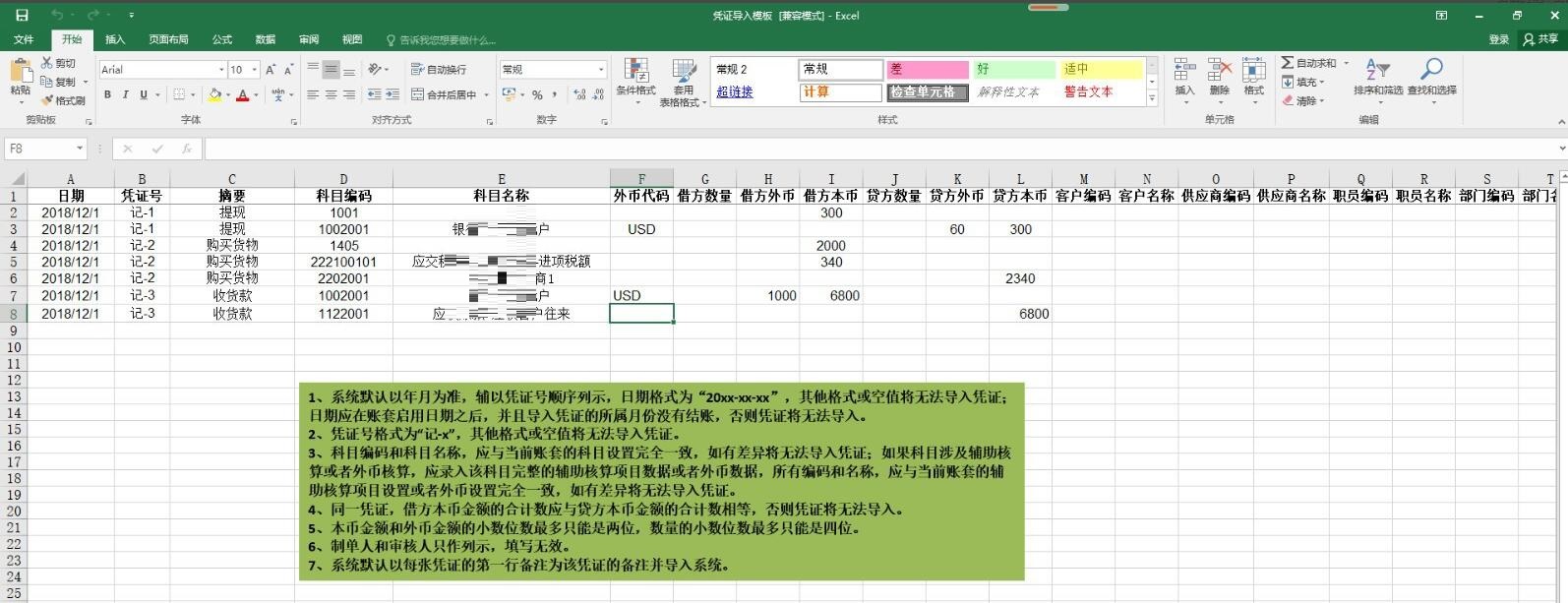The image size is (1568, 603).
Task: Click the Cut (剪切) scissors icon
Action: (x=46, y=63)
